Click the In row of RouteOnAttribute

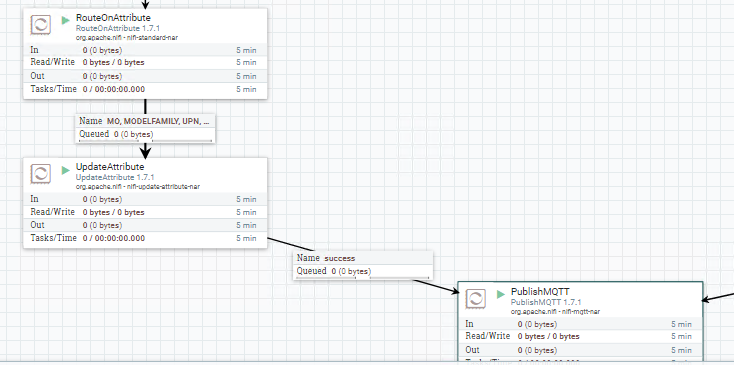145,50
